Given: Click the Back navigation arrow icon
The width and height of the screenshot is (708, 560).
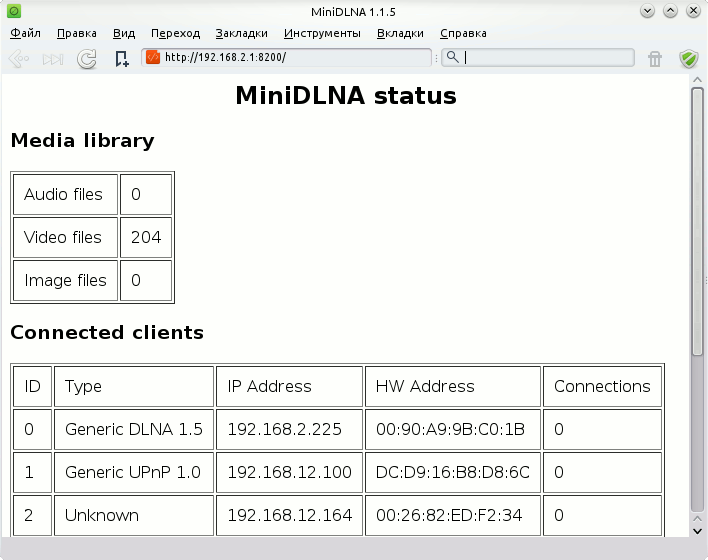Looking at the screenshot, I should coord(19,59).
